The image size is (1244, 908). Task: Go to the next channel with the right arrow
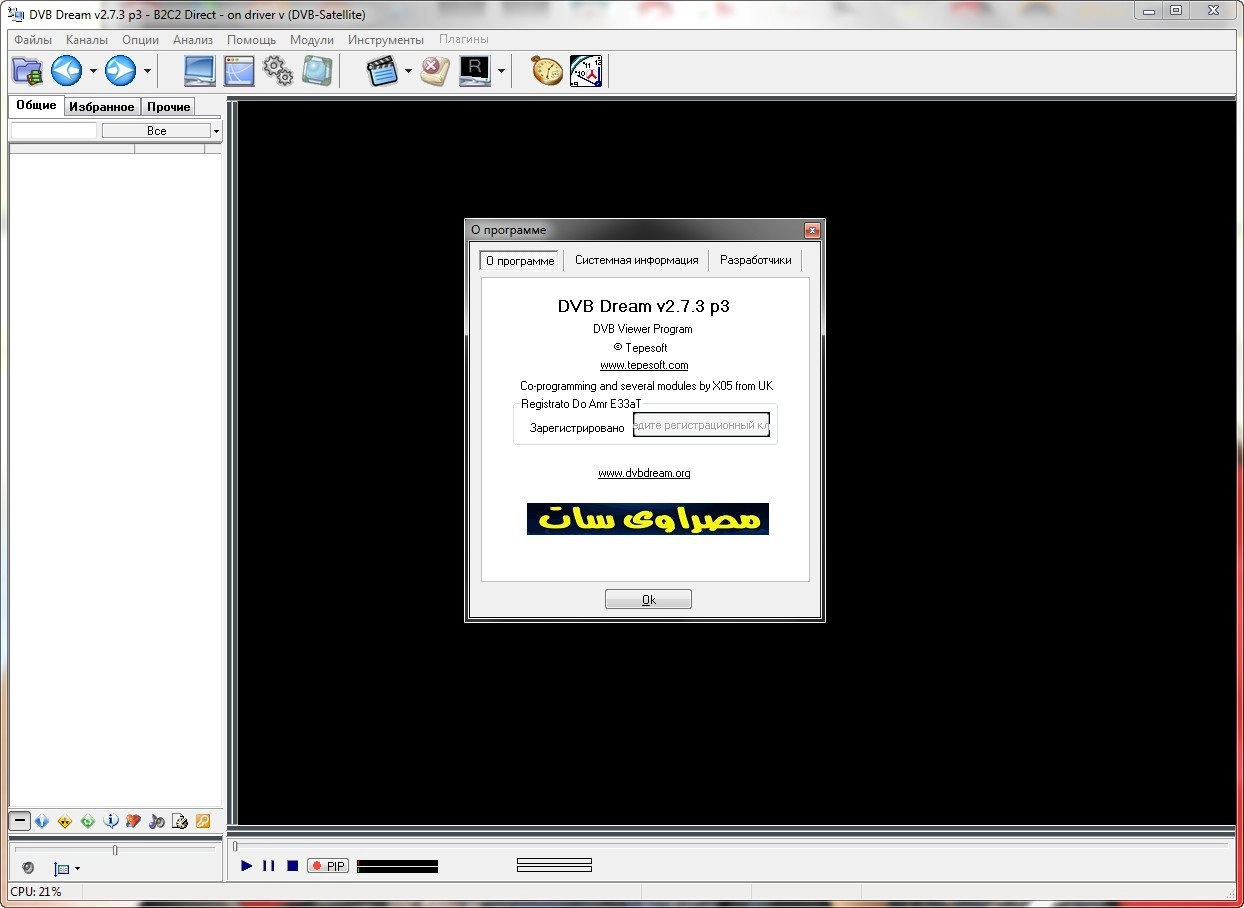coord(121,71)
